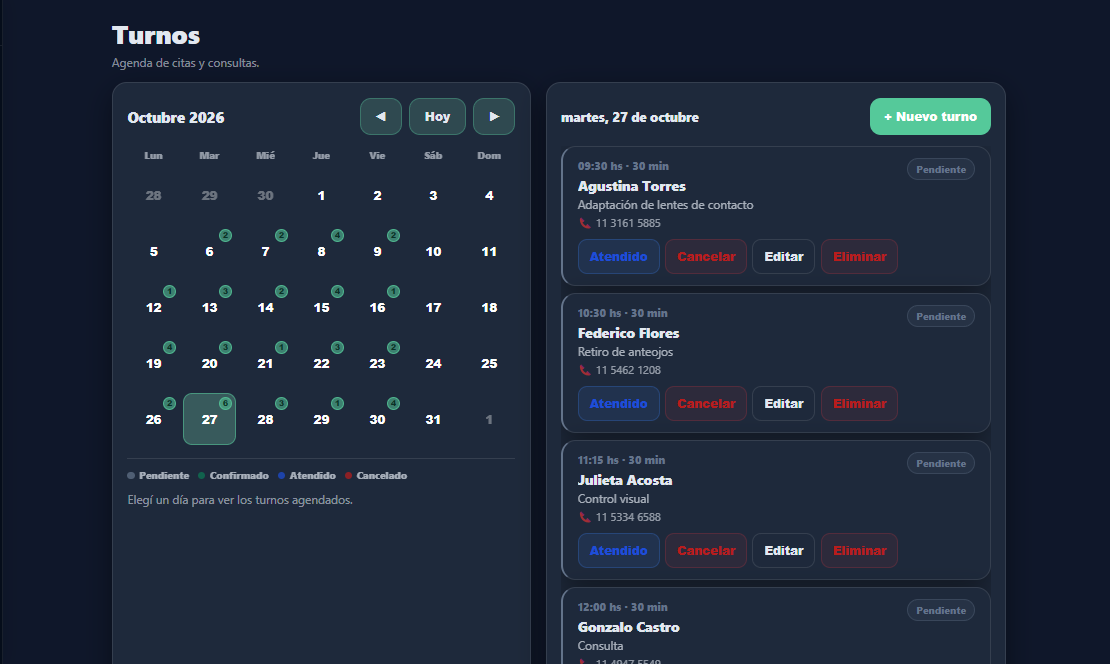Create a new appointment with Nuevo turno

point(930,116)
